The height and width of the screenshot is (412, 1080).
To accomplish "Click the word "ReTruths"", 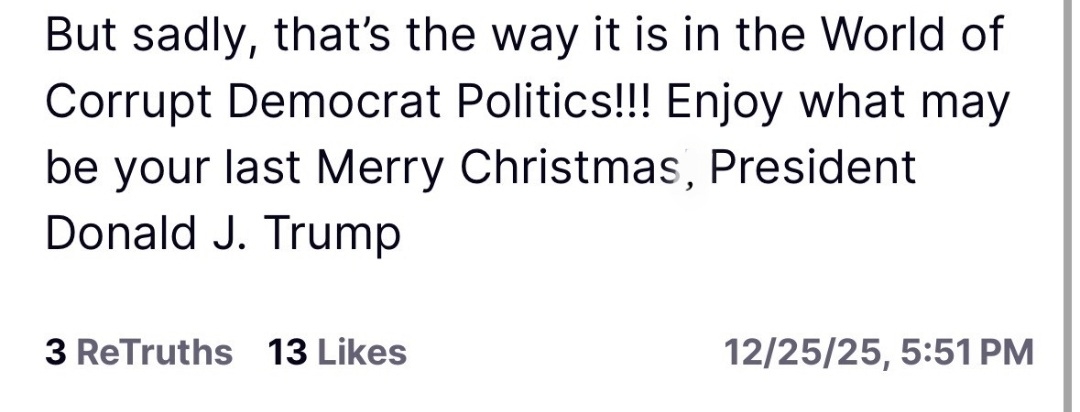I will click(x=154, y=352).
